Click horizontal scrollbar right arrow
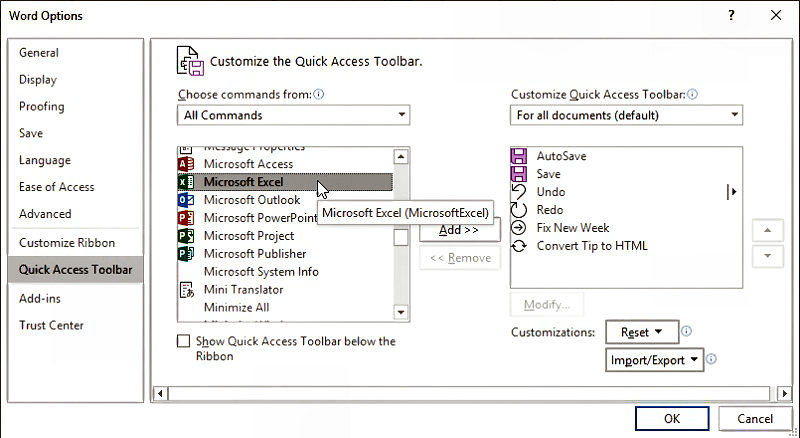 (785, 394)
